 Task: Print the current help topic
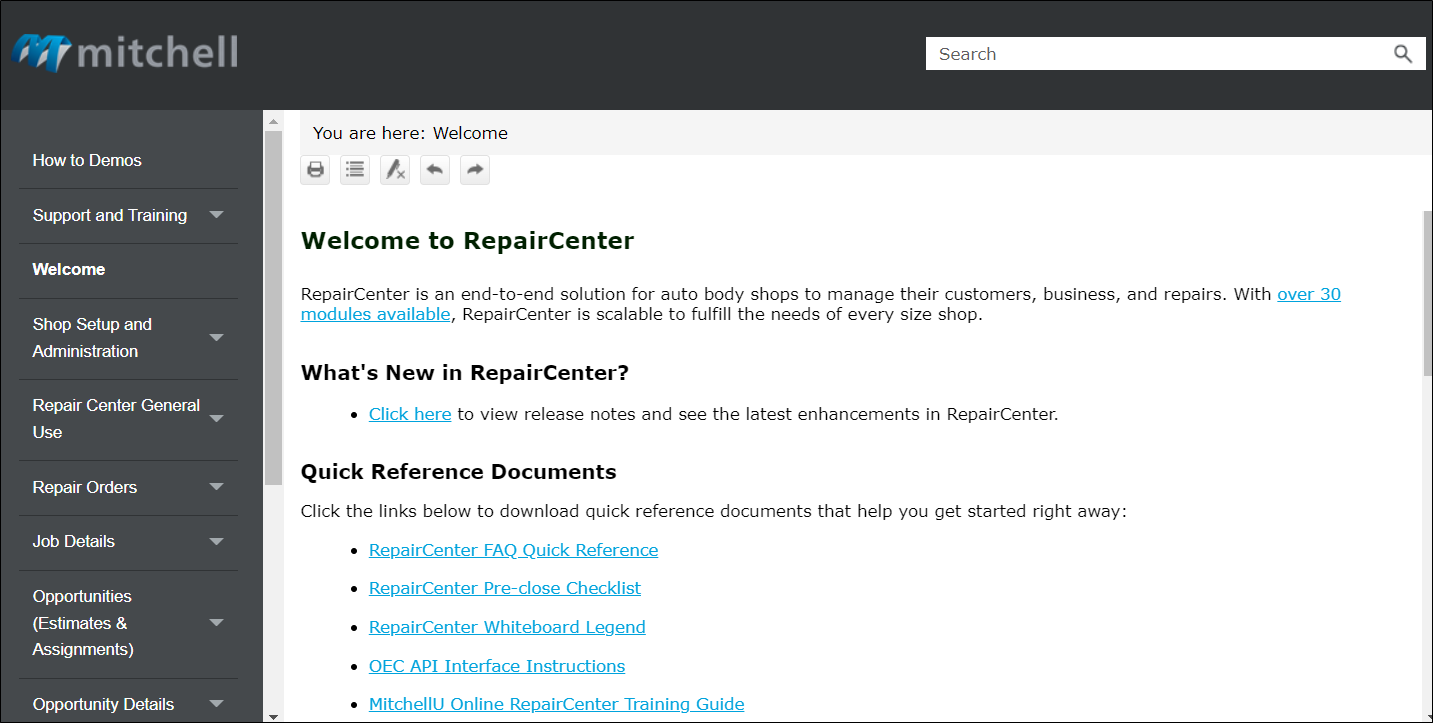click(315, 170)
